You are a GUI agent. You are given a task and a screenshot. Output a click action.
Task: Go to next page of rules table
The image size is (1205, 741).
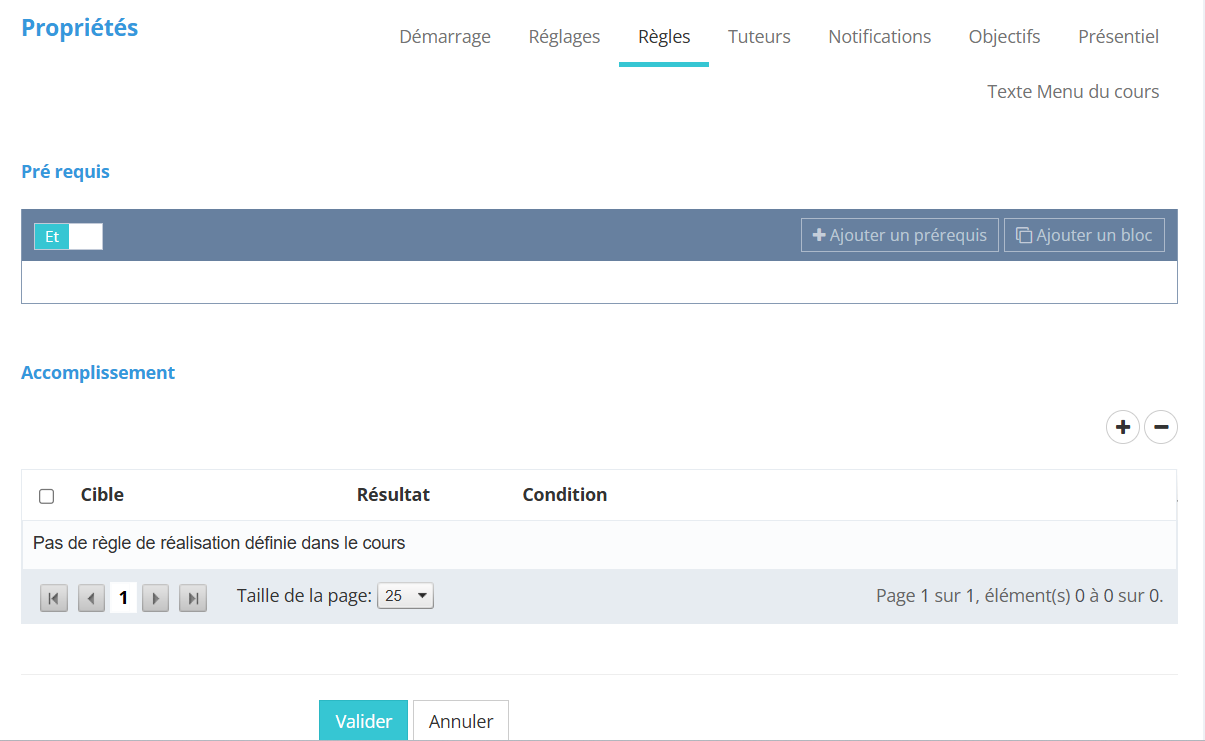(x=155, y=598)
